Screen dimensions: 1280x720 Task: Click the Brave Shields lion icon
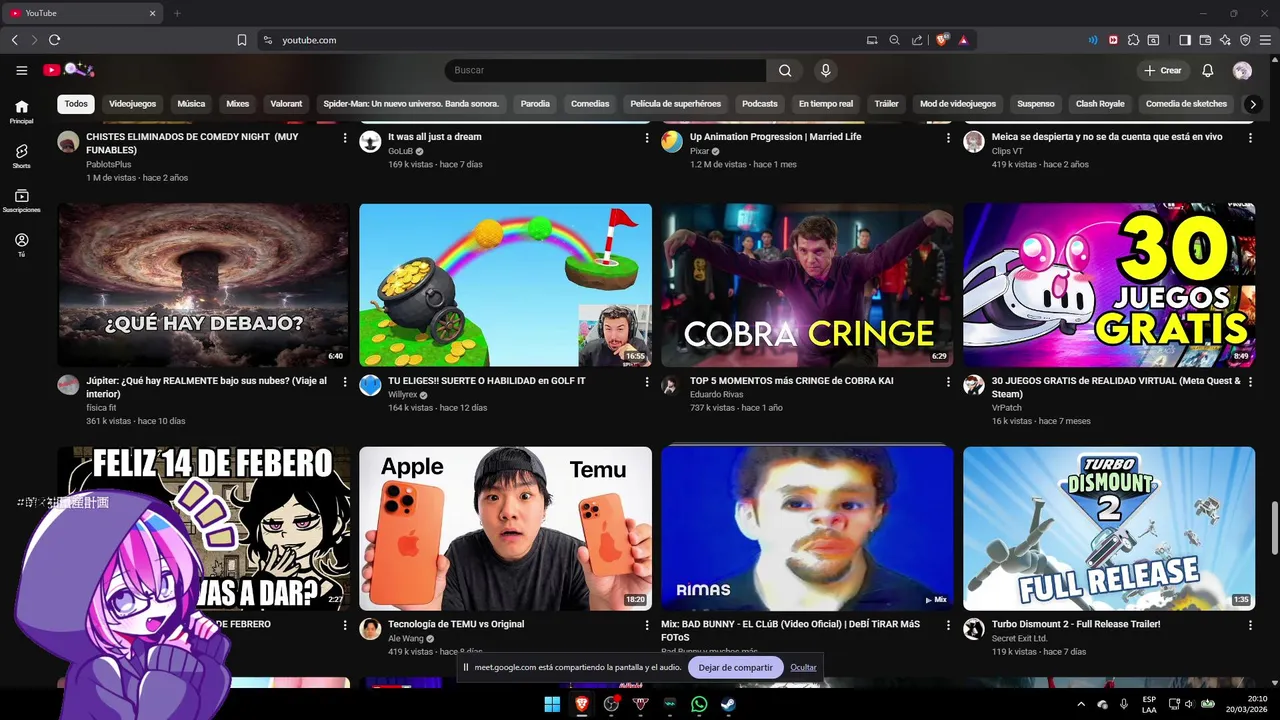tap(941, 40)
